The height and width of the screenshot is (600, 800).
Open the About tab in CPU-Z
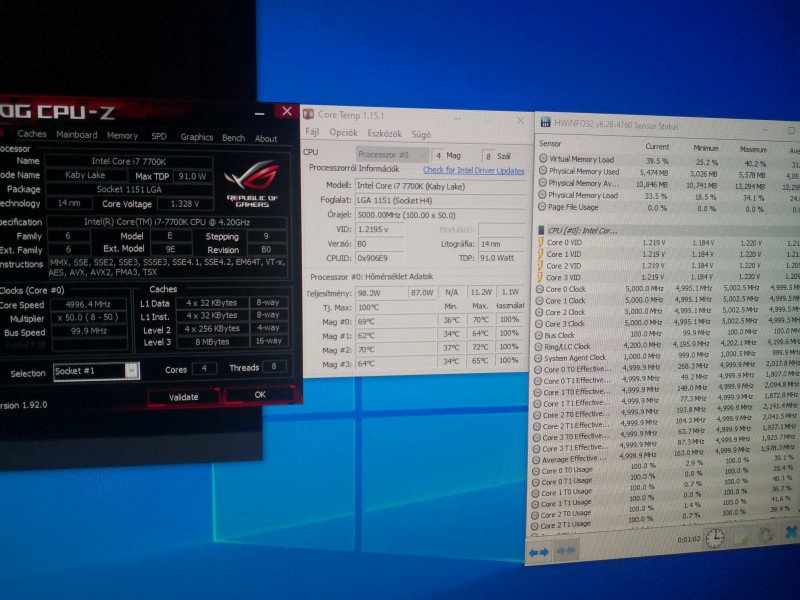click(266, 138)
